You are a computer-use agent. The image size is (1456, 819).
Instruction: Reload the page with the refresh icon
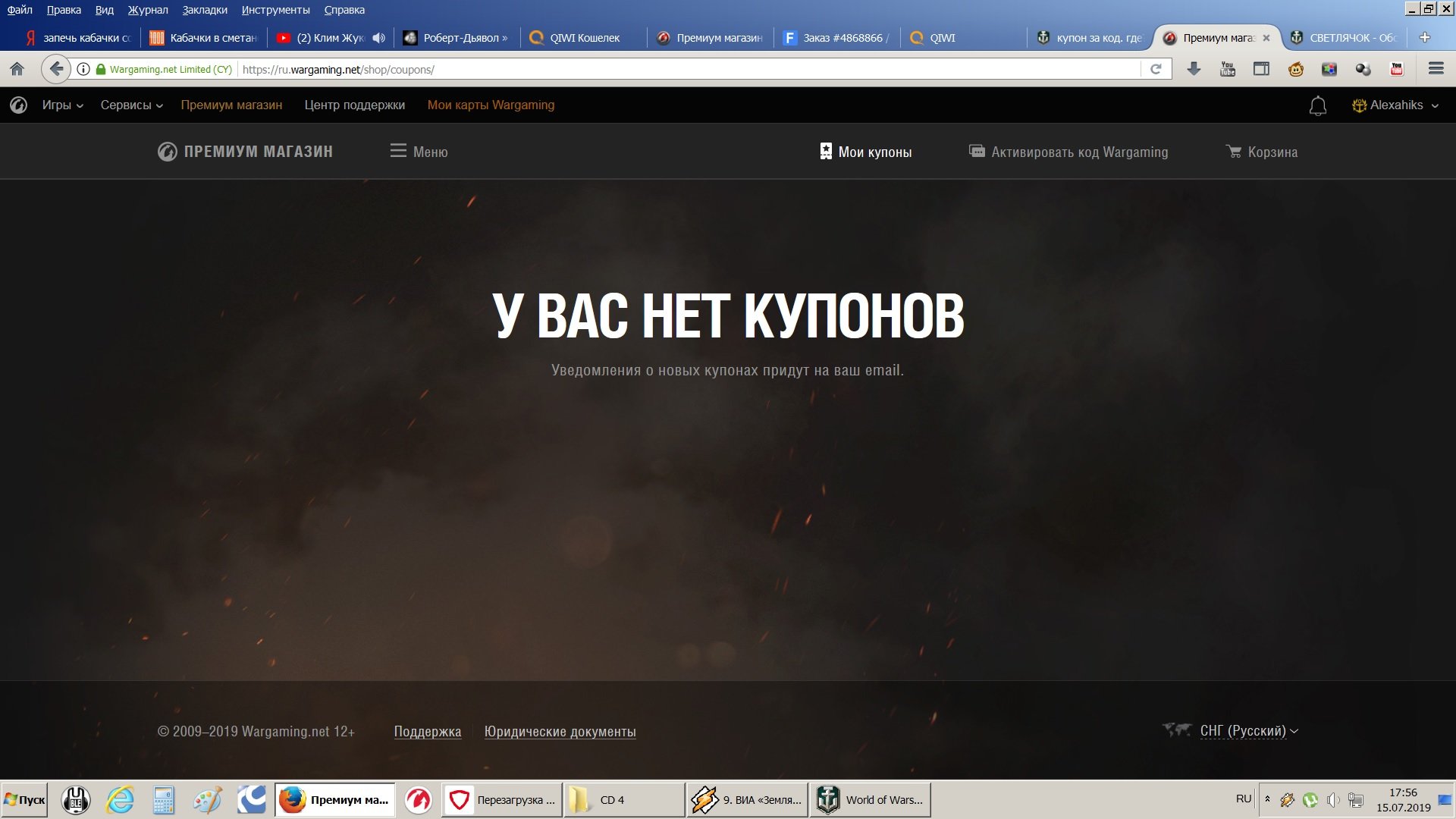(x=1156, y=69)
